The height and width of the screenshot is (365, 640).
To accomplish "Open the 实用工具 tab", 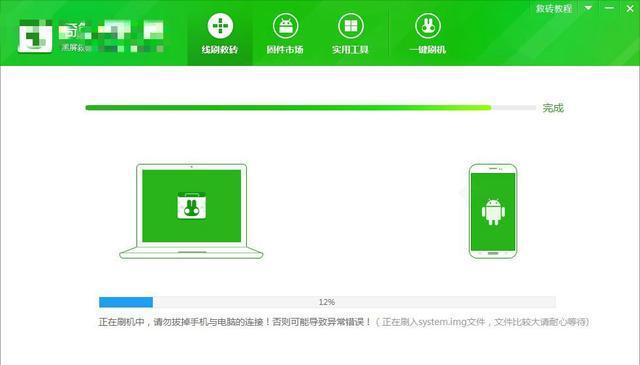I will coord(350,33).
